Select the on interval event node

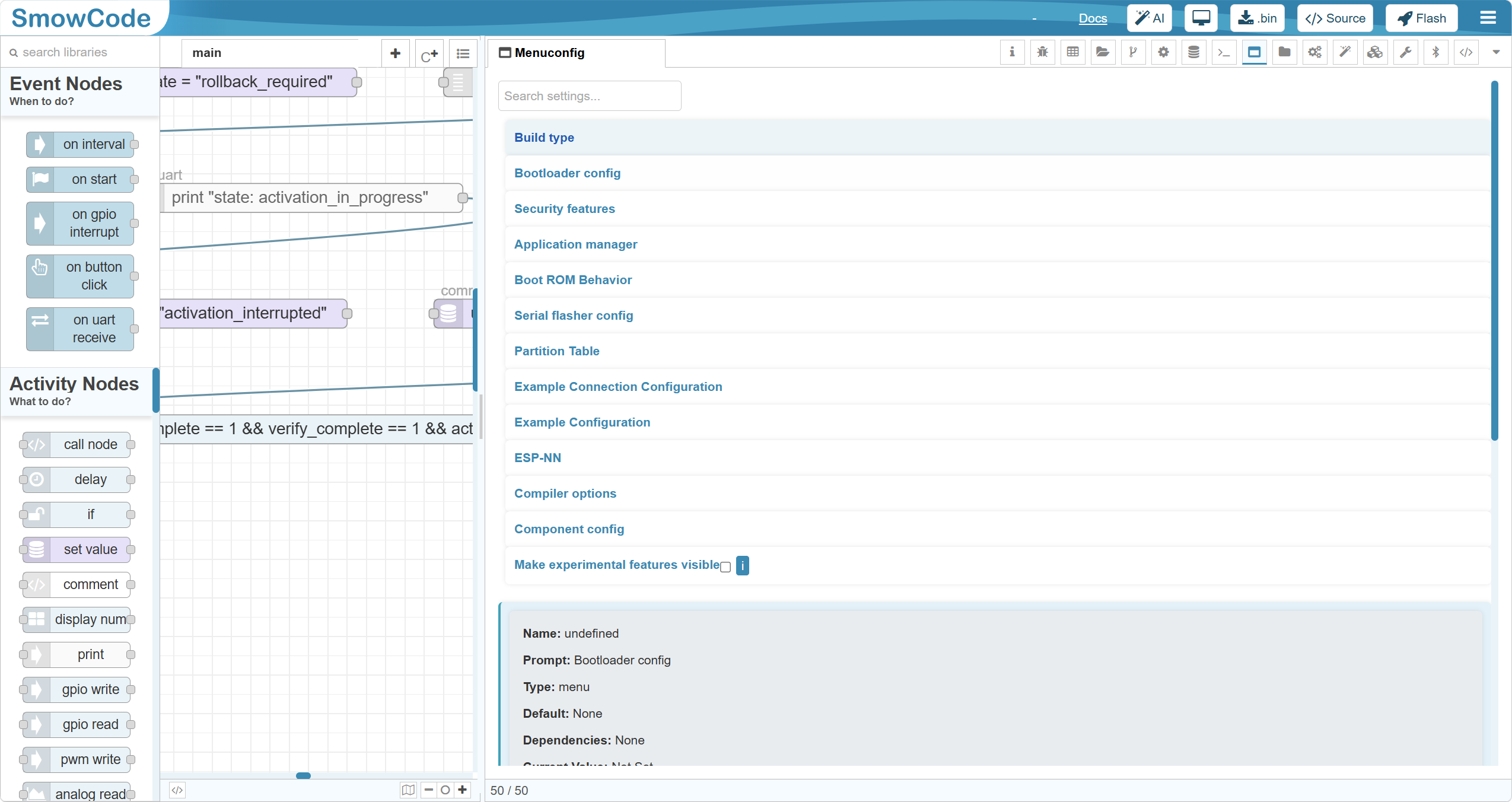click(x=80, y=145)
